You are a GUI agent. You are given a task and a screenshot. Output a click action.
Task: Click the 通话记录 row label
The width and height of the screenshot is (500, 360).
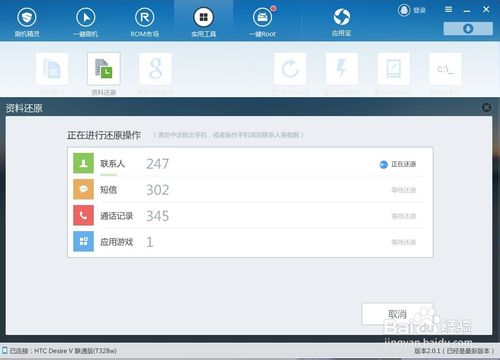pos(117,216)
